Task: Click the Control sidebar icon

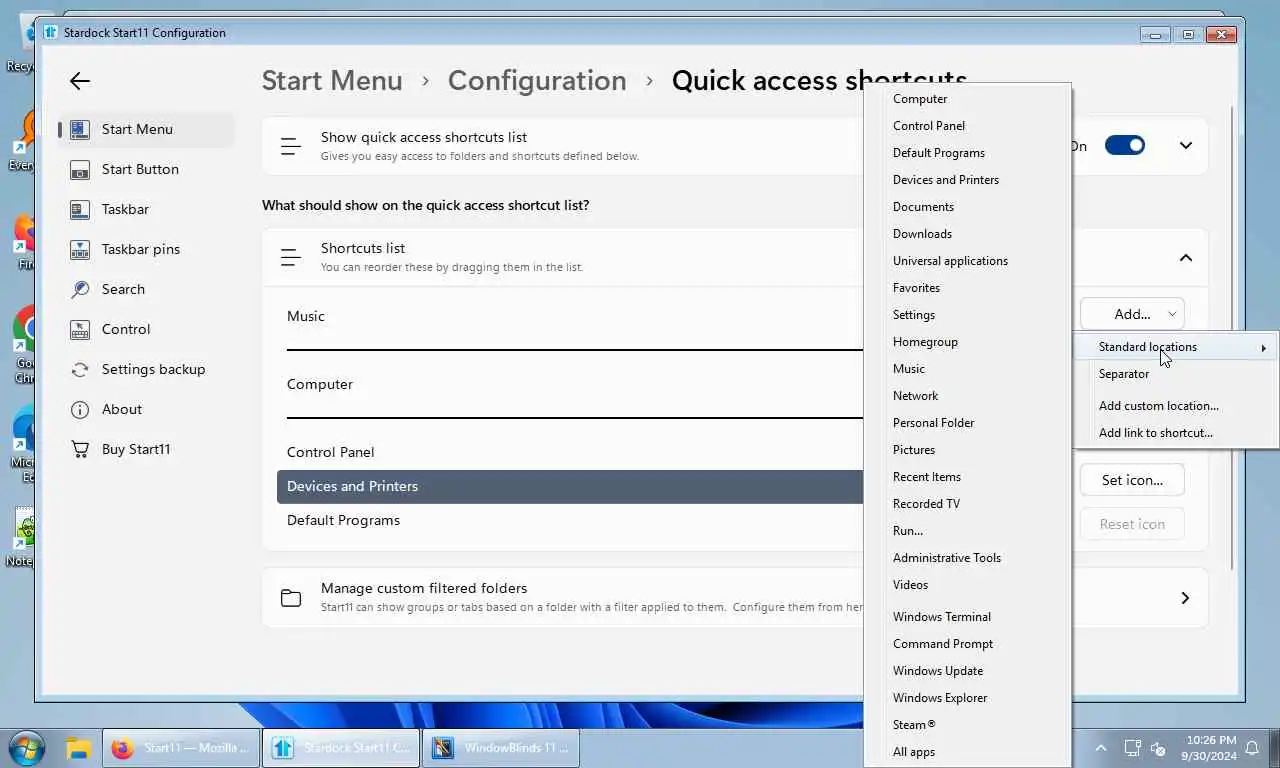Action: pyautogui.click(x=80, y=329)
